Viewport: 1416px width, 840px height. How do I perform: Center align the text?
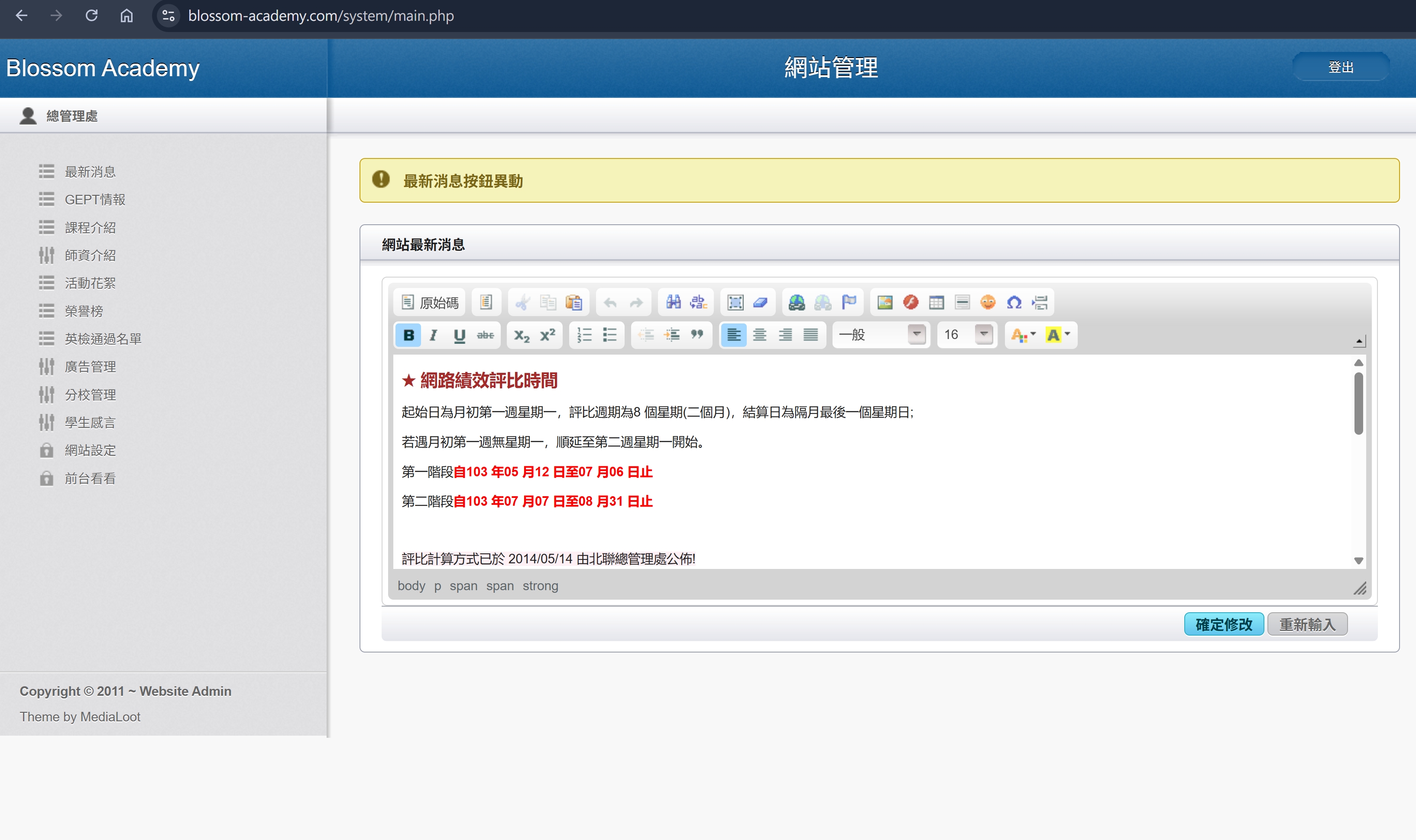coord(759,335)
